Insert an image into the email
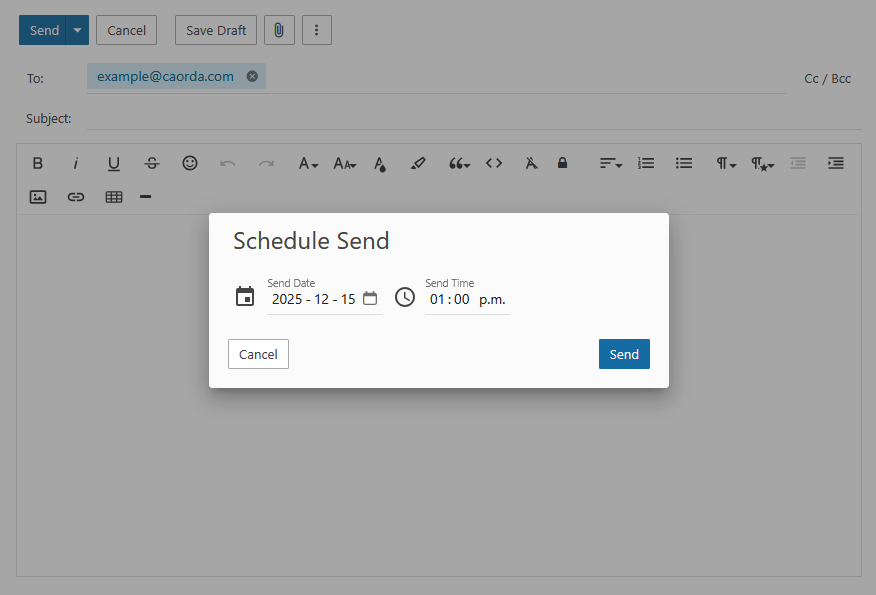Screen dimensions: 876x595 coord(38,197)
